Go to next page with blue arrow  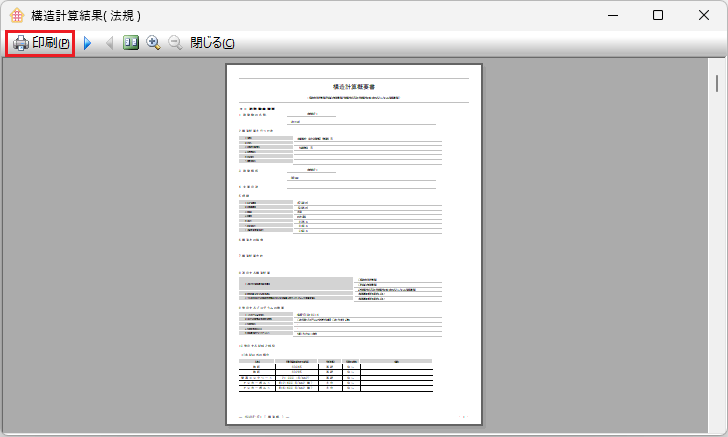tap(88, 43)
